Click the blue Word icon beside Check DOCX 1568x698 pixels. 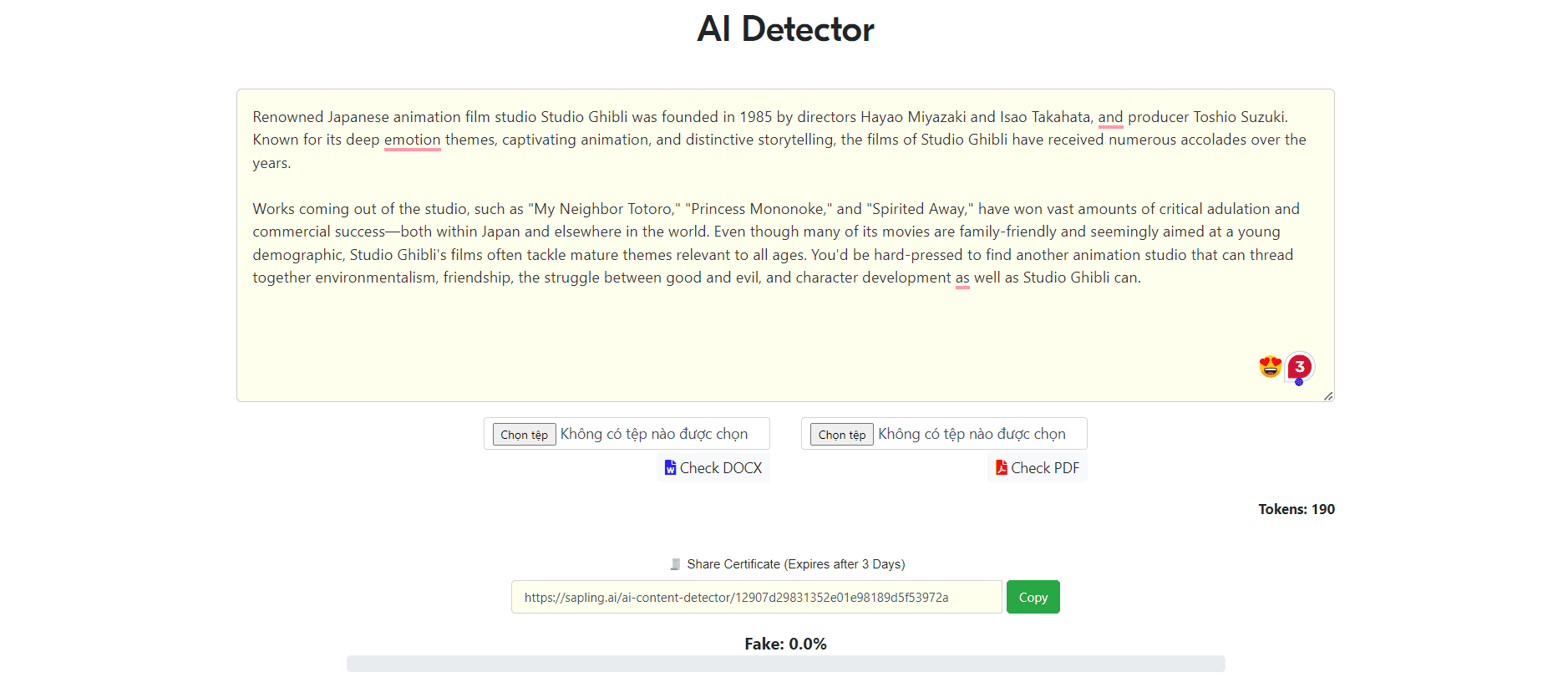coord(670,467)
